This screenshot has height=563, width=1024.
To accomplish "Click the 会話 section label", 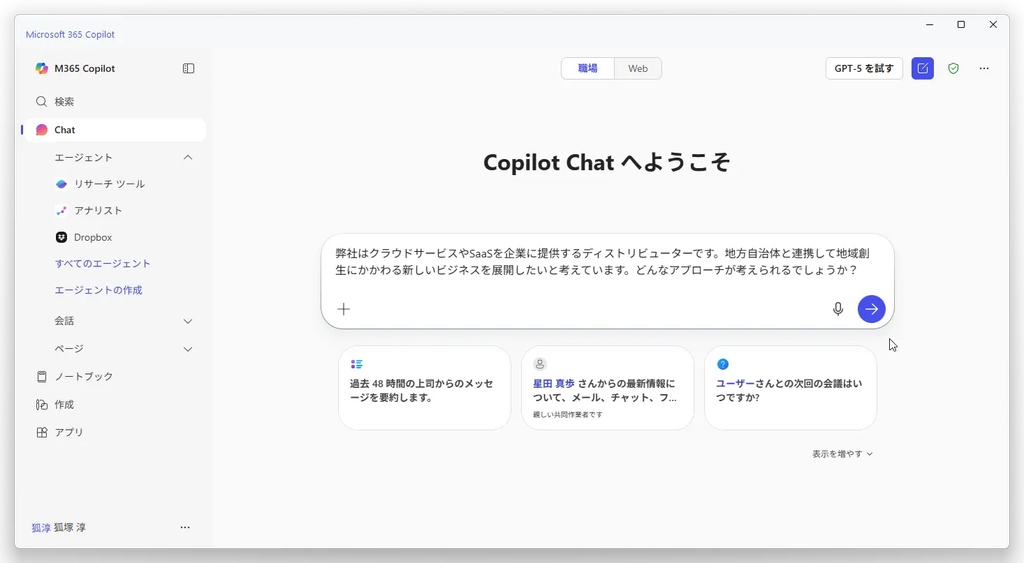I will pyautogui.click(x=64, y=321).
